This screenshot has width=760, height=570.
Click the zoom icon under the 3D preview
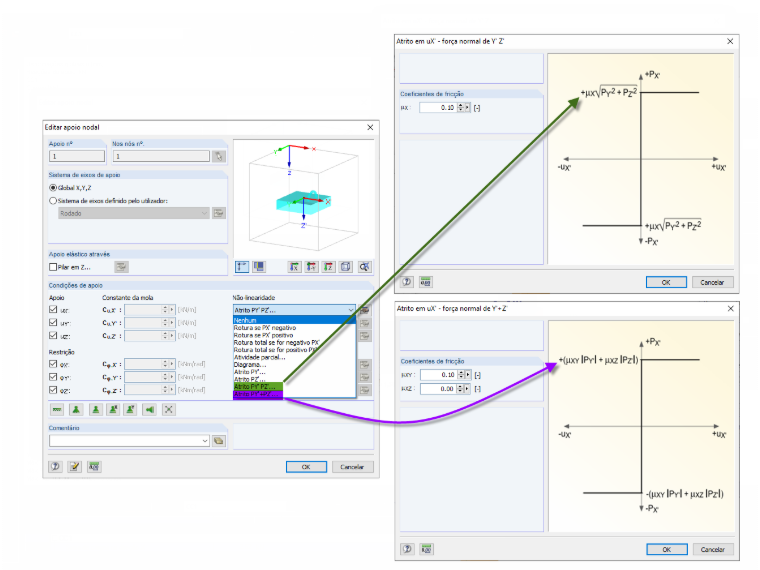coord(364,267)
